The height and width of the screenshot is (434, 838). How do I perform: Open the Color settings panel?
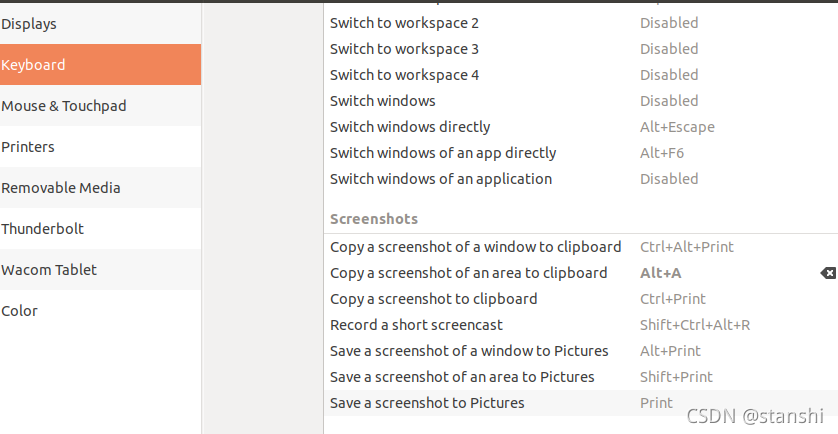[x=20, y=311]
